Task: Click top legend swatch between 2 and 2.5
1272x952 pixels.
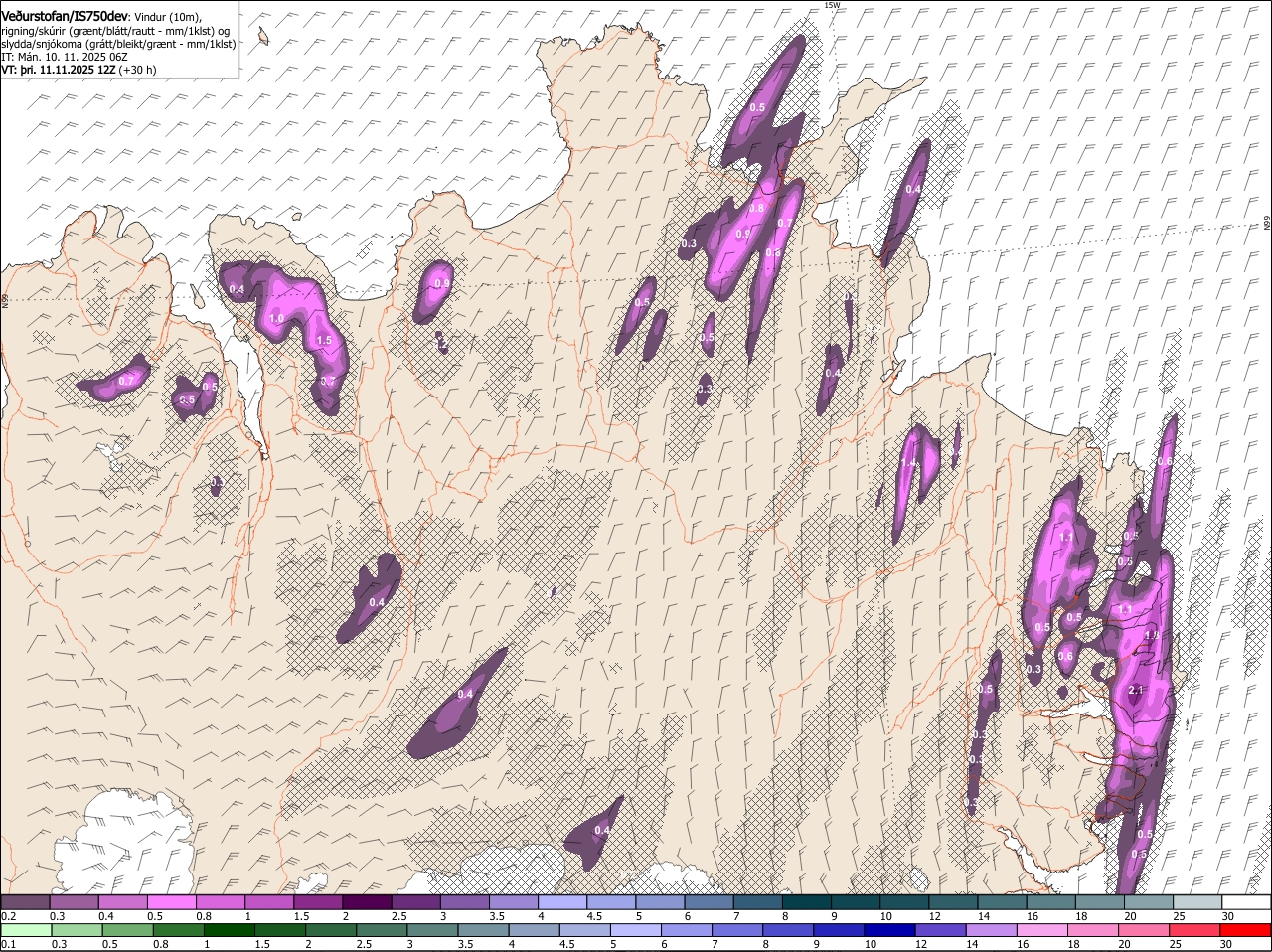Action: pyautogui.click(x=367, y=901)
